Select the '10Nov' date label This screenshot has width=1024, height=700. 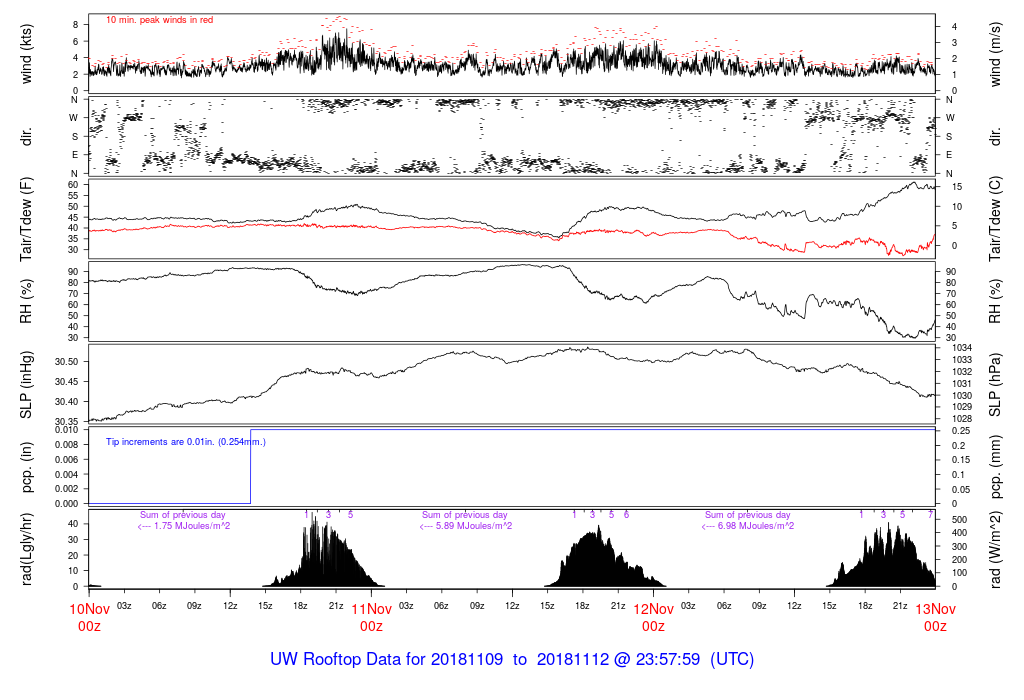pyautogui.click(x=89, y=609)
